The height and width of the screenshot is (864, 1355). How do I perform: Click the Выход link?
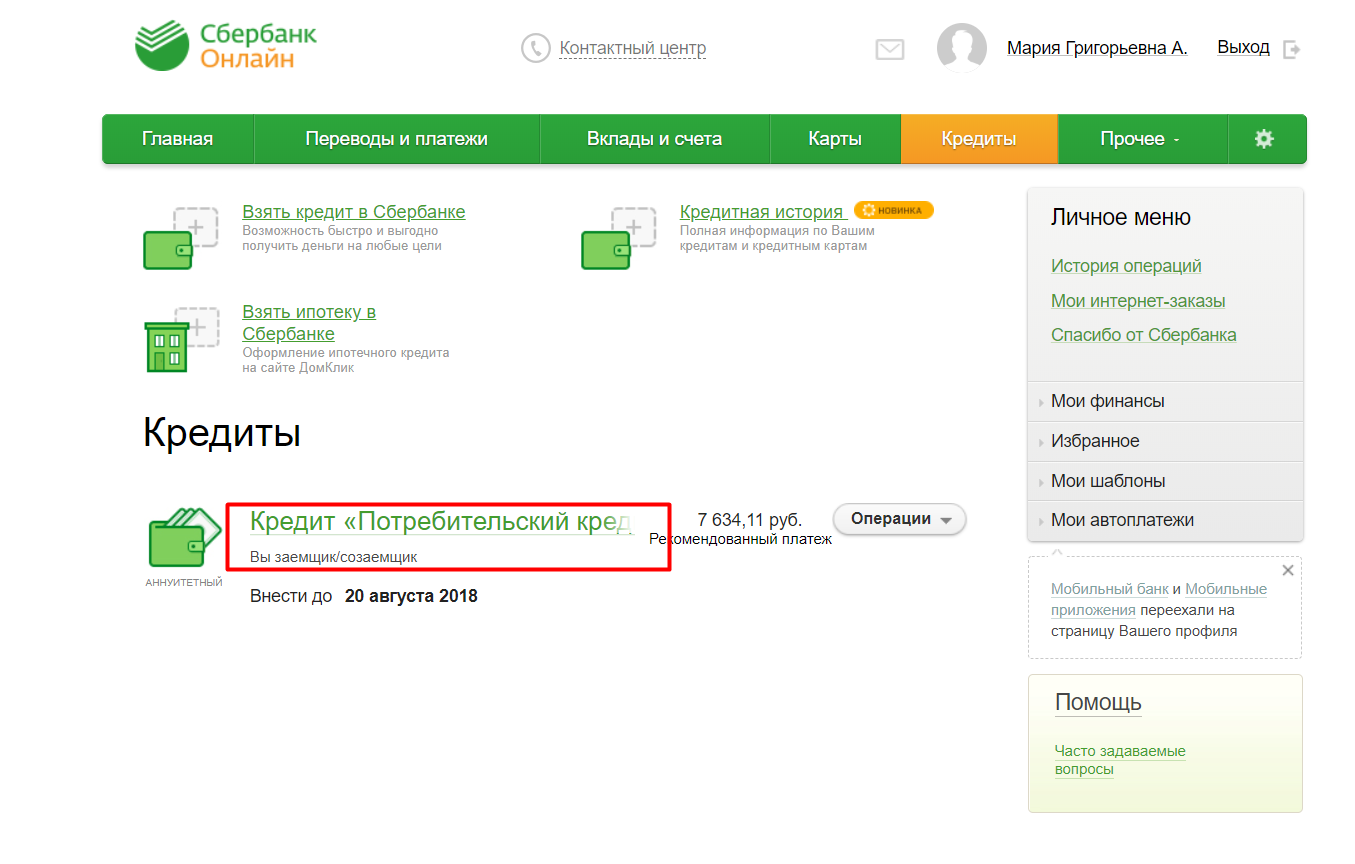[x=1243, y=47]
